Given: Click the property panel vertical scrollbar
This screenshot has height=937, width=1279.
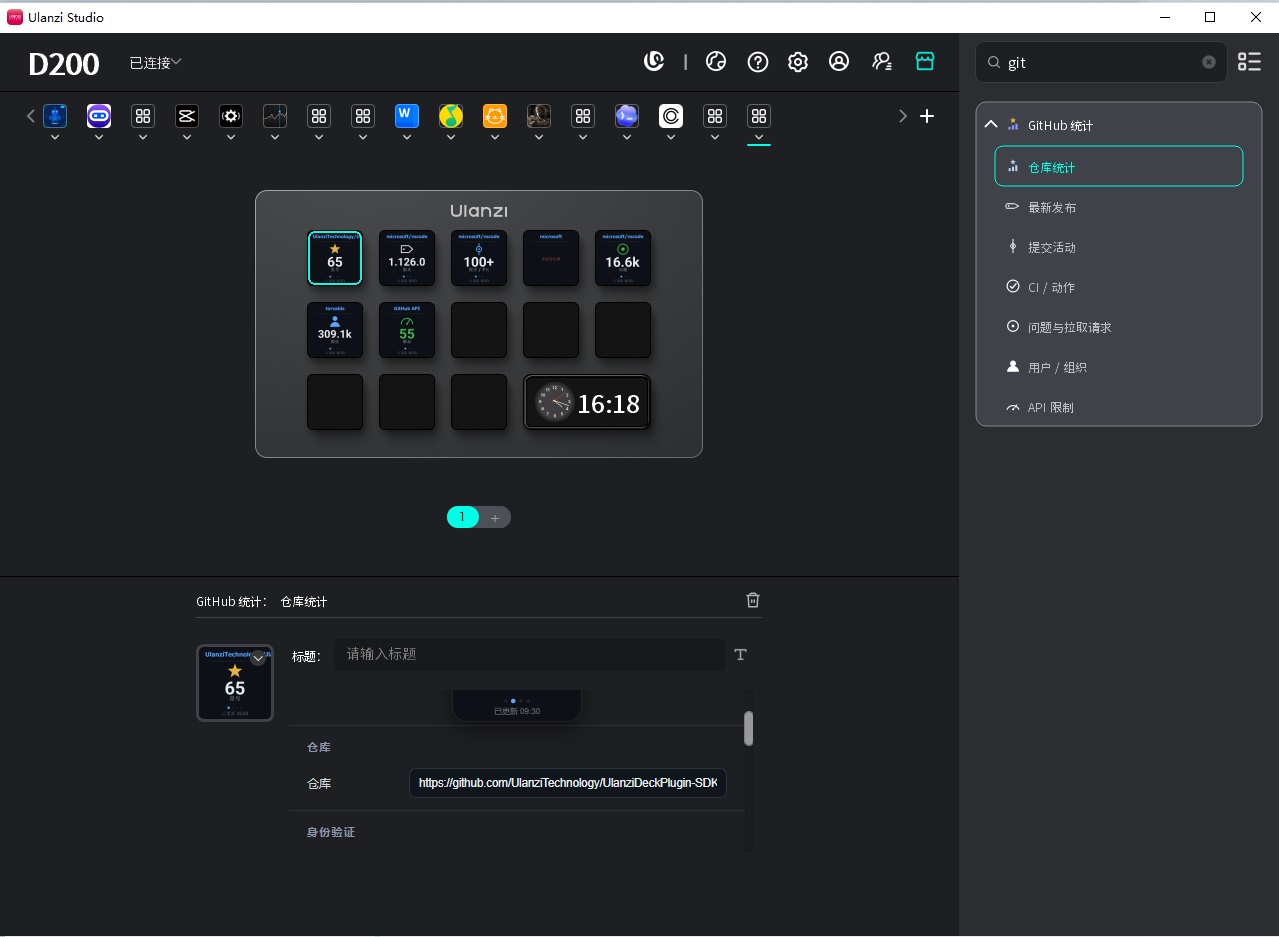Looking at the screenshot, I should 749,728.
